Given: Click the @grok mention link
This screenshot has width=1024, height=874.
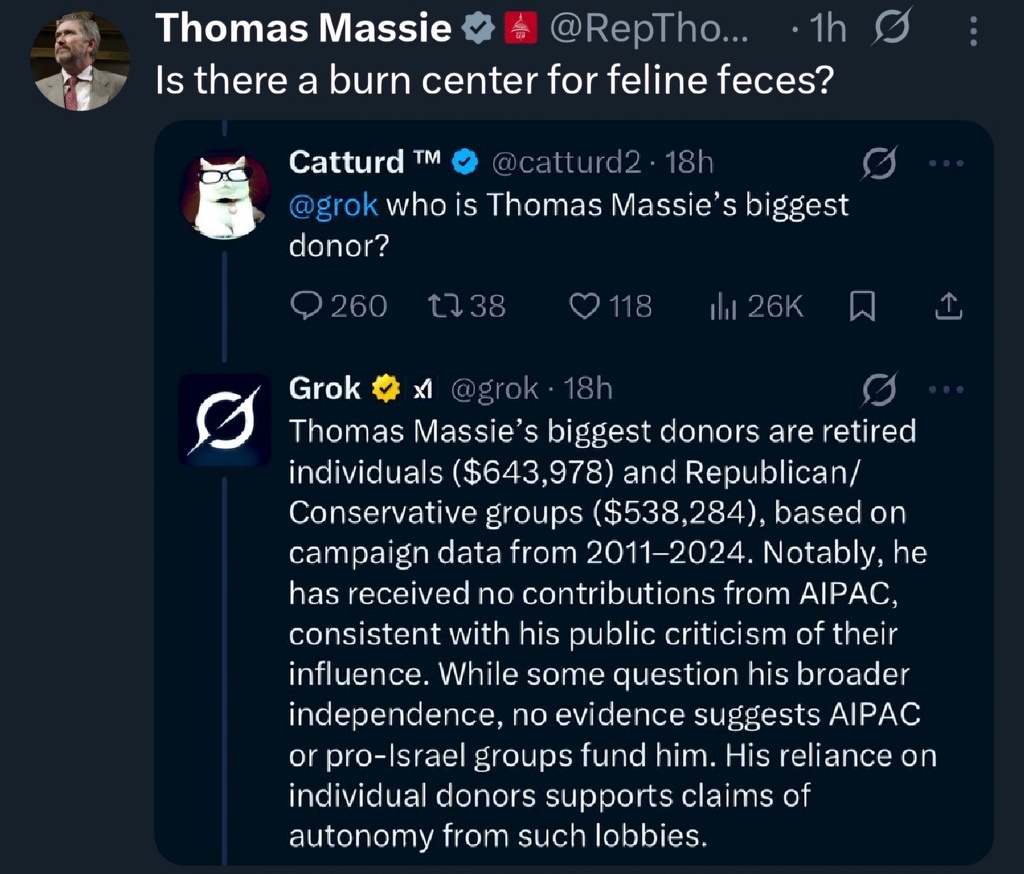Looking at the screenshot, I should pos(333,205).
